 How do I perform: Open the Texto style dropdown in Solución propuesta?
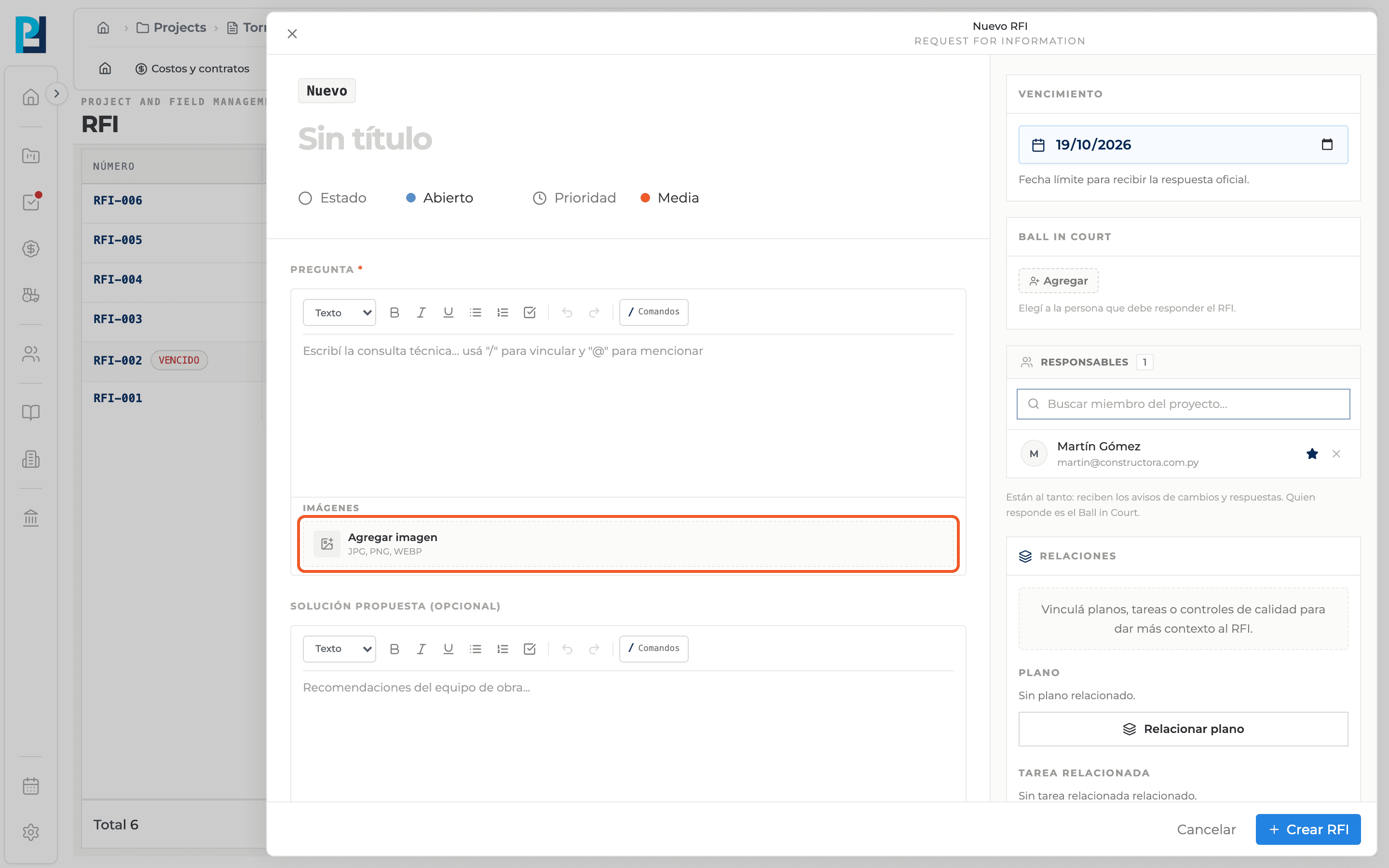pyautogui.click(x=339, y=649)
